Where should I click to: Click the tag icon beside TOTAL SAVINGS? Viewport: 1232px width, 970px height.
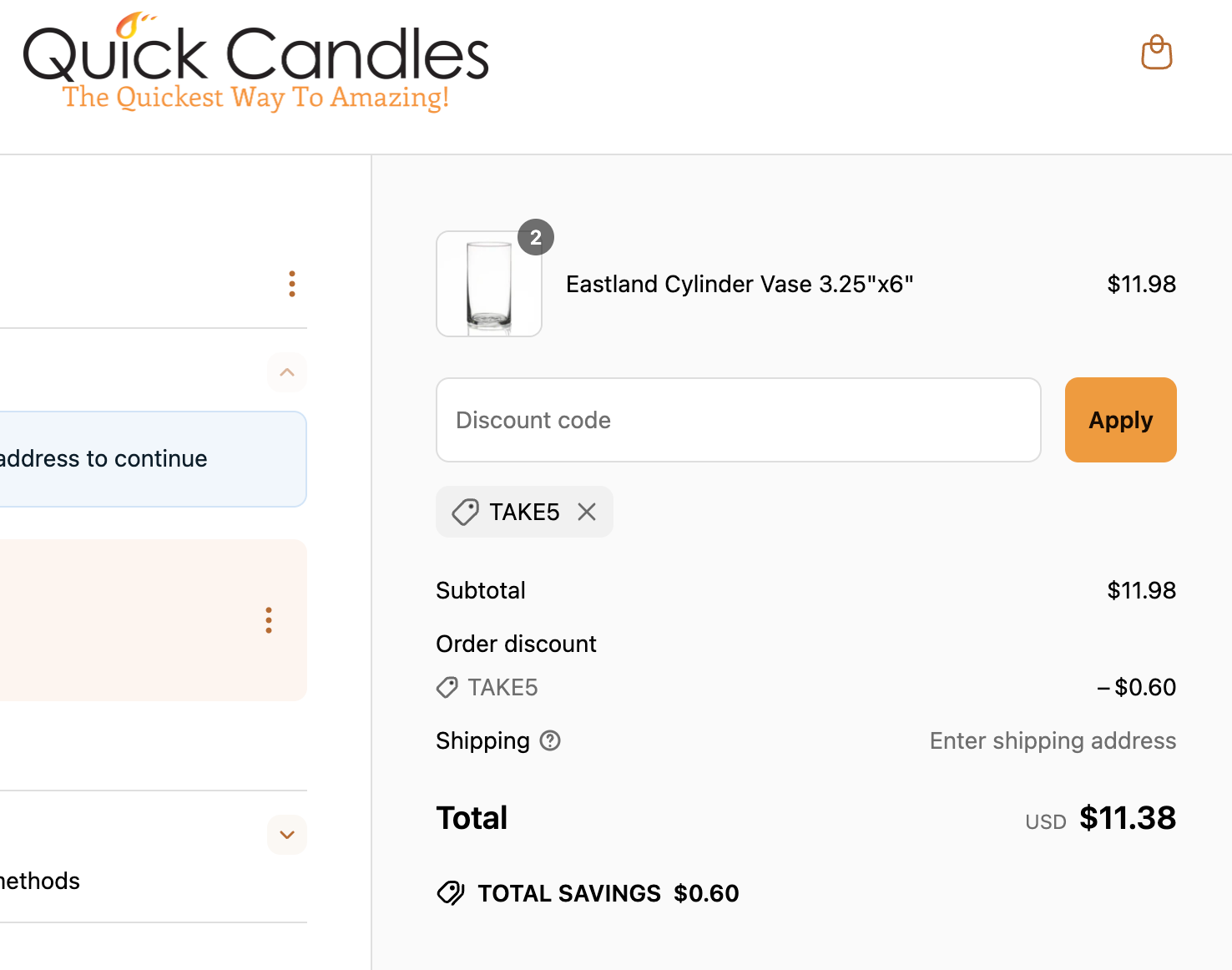click(451, 892)
